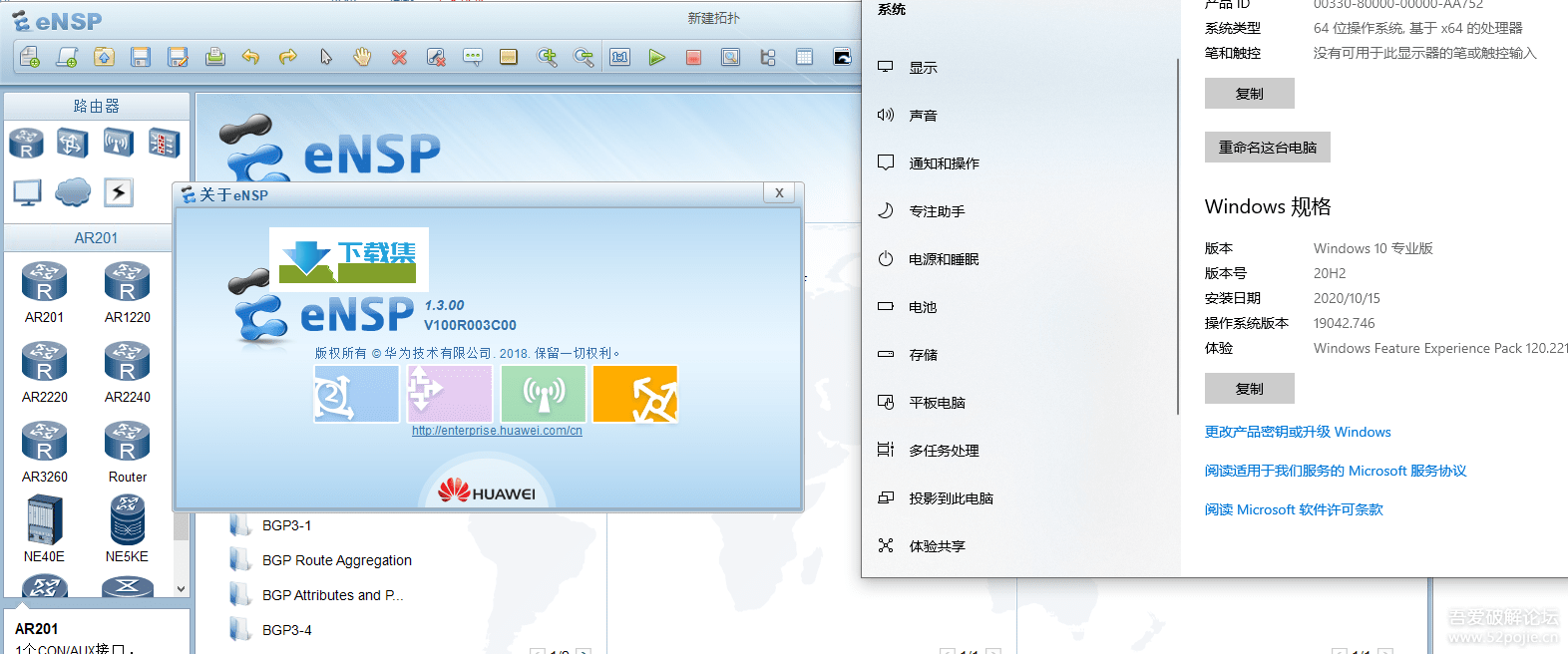Select the Cloud device category icon

click(73, 191)
